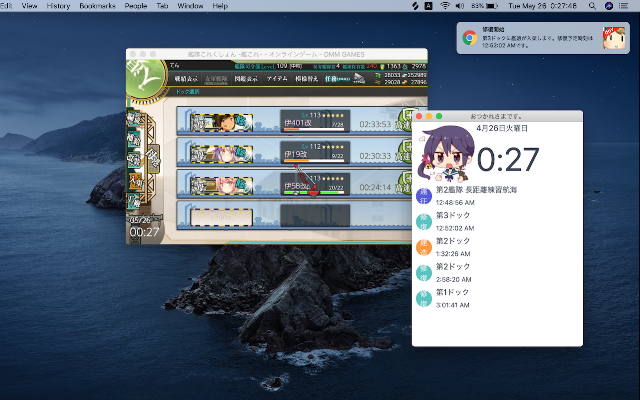Click ship portrait in dock two (伊19改)
640x400 pixels.
(x=221, y=154)
